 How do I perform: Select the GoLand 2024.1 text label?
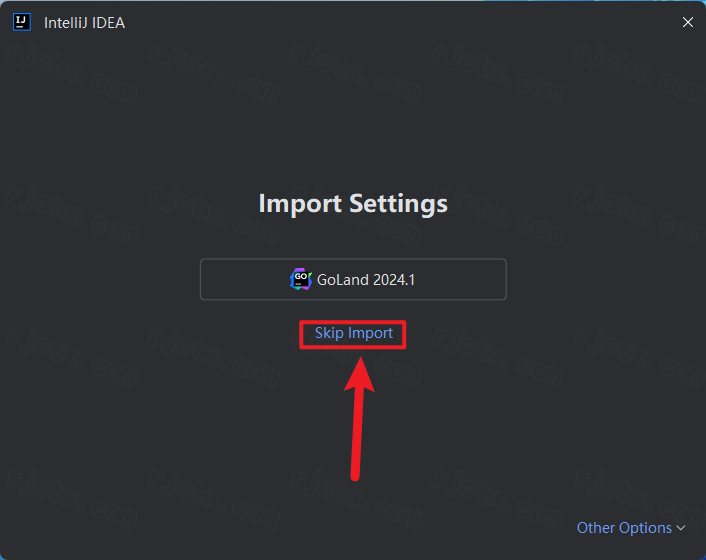click(x=365, y=279)
